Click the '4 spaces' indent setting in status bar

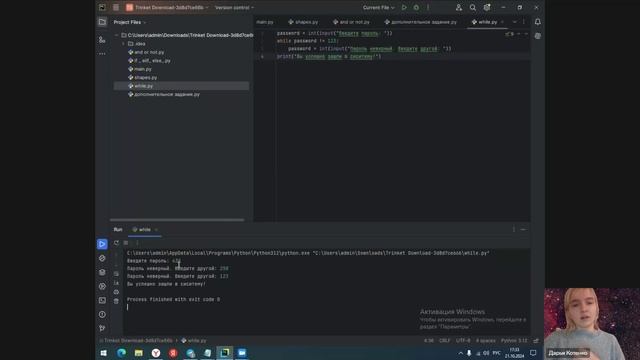pos(486,341)
